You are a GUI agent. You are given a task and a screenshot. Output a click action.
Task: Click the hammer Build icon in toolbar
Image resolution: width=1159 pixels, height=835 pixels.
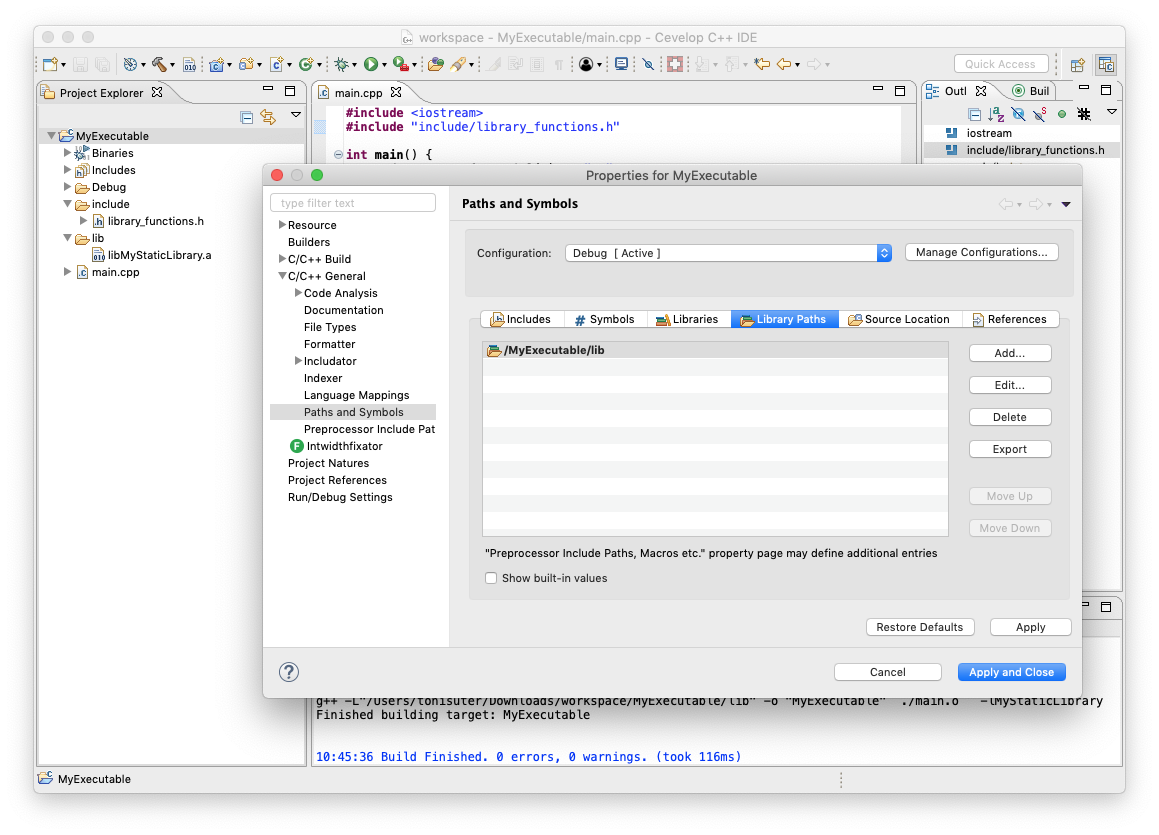coord(159,64)
